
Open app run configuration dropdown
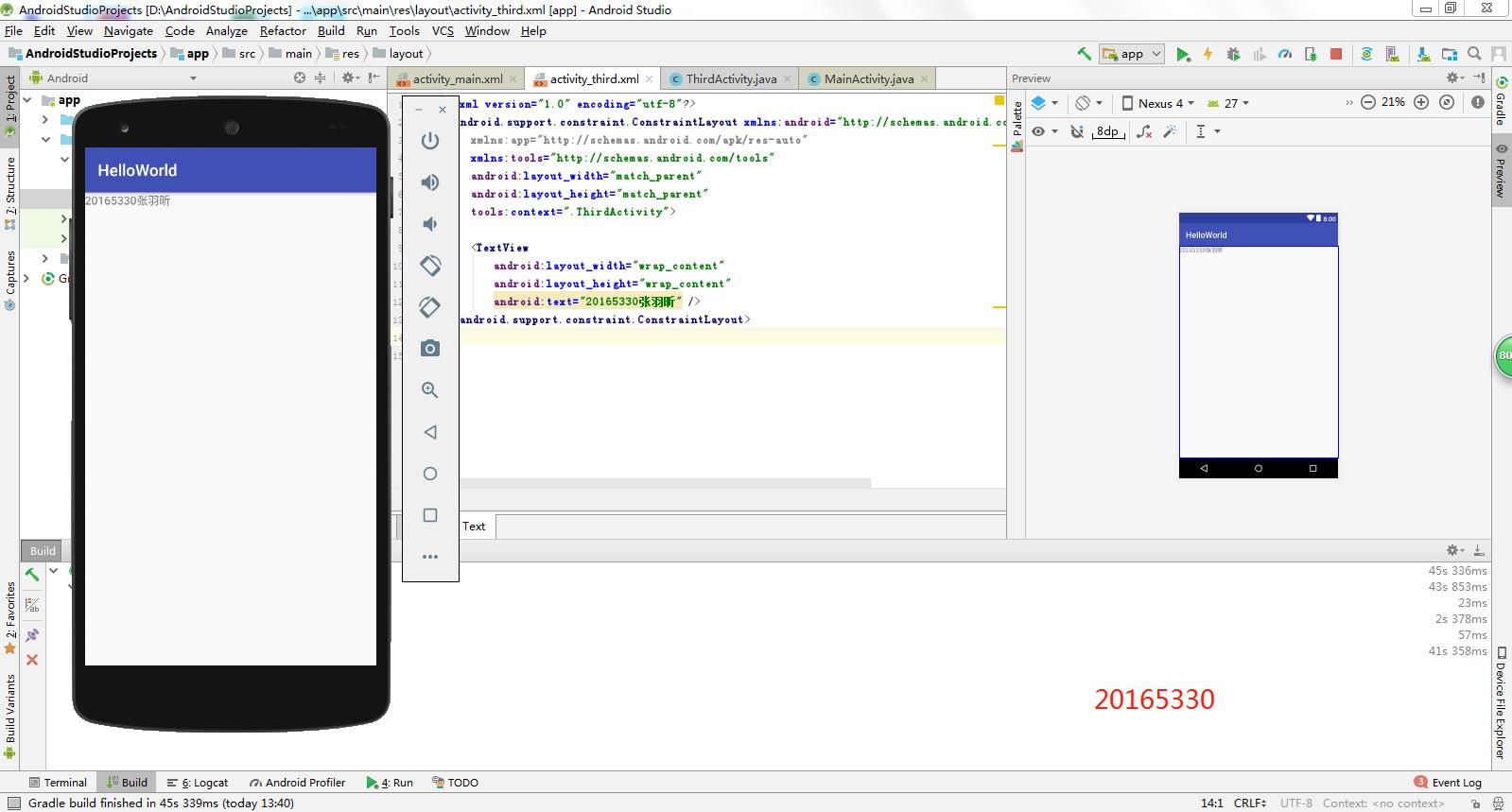click(x=1131, y=54)
